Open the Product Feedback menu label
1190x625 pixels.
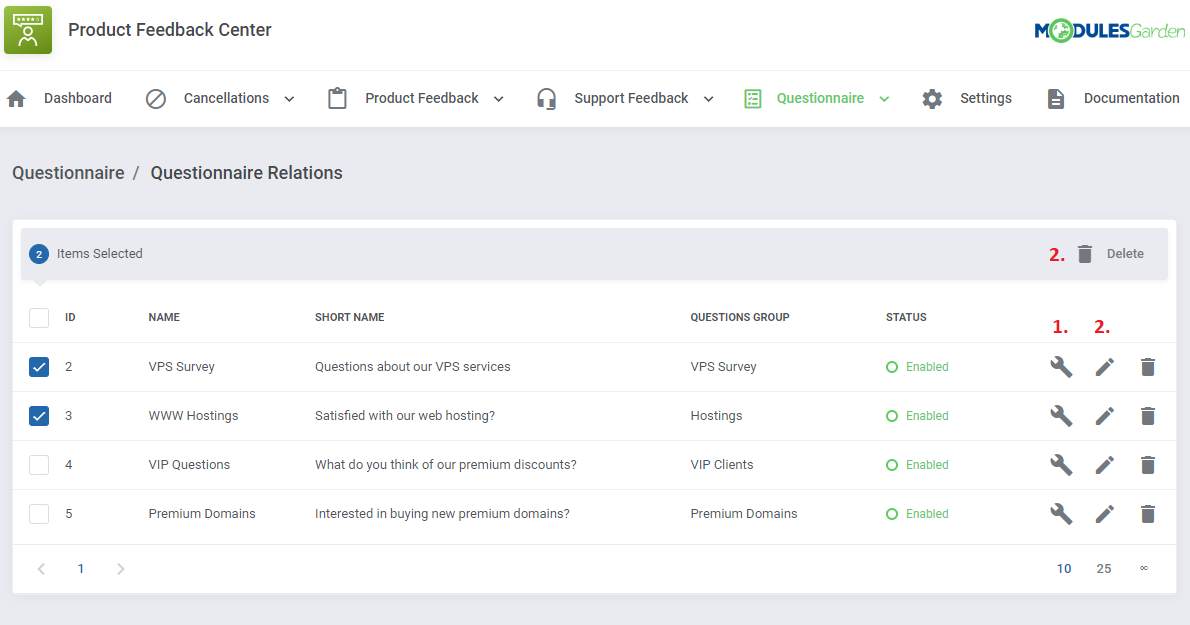(x=422, y=99)
